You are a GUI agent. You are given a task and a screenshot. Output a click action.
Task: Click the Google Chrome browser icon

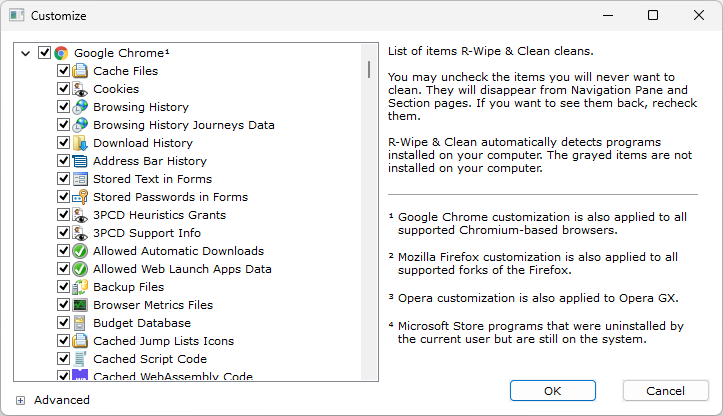61,53
